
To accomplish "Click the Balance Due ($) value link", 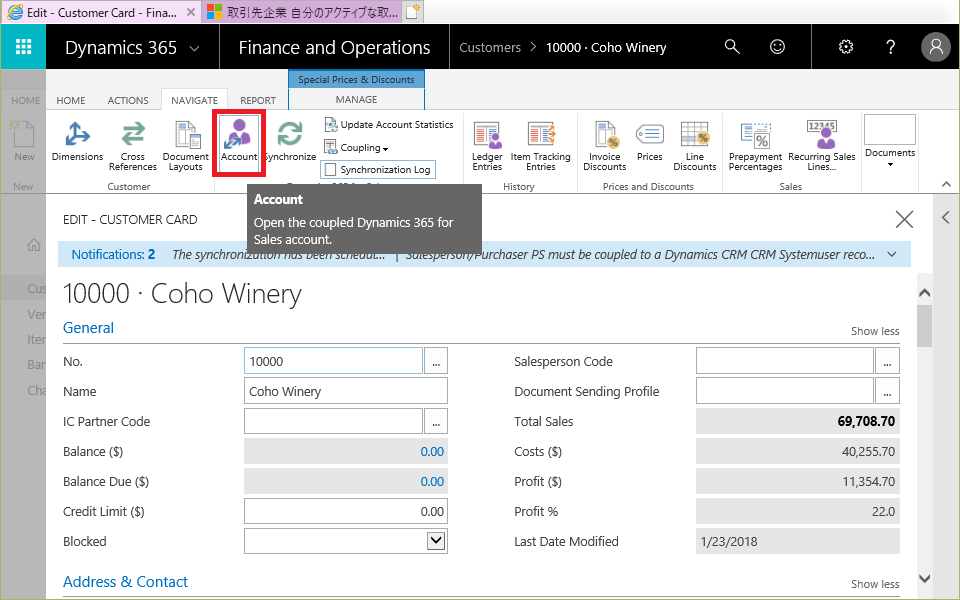I will pos(432,482).
